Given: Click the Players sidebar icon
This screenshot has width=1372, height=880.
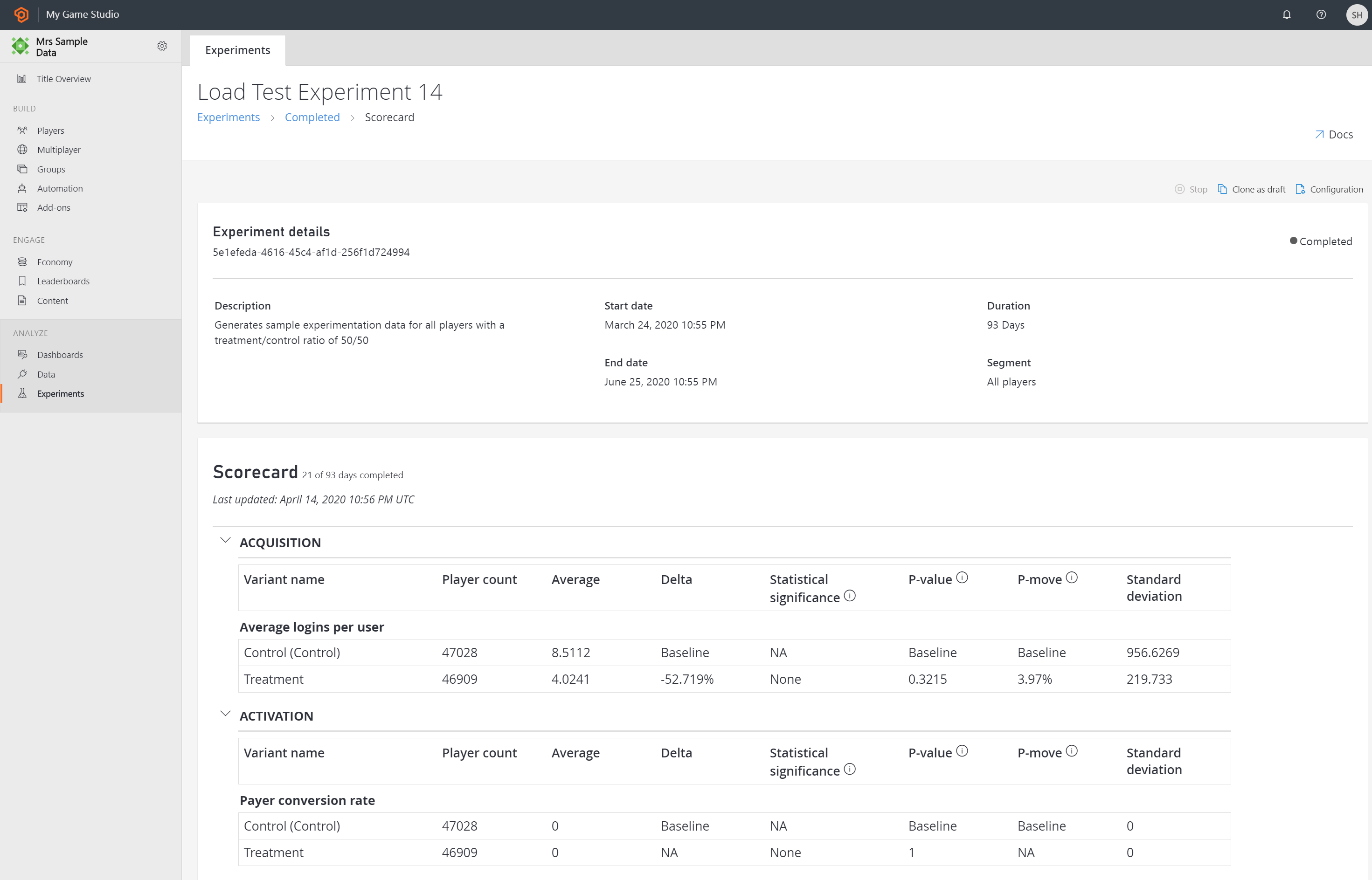Looking at the screenshot, I should [22, 130].
